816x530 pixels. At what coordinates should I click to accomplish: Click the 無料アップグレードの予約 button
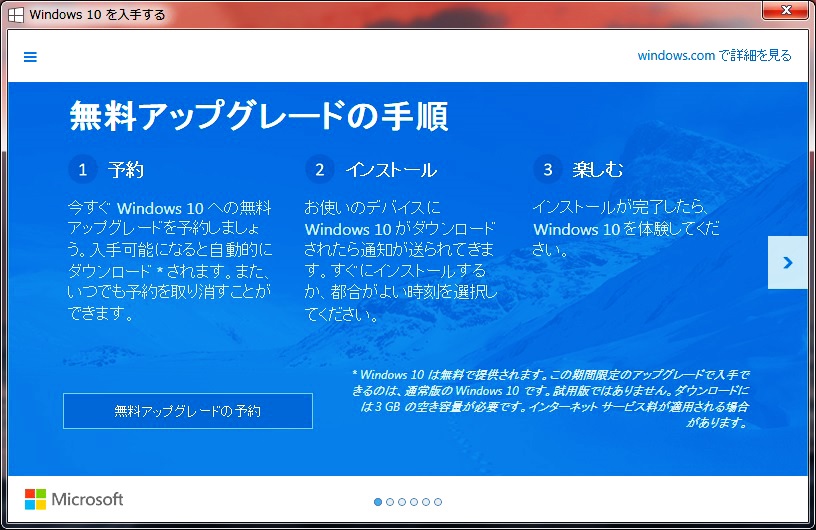click(x=188, y=411)
